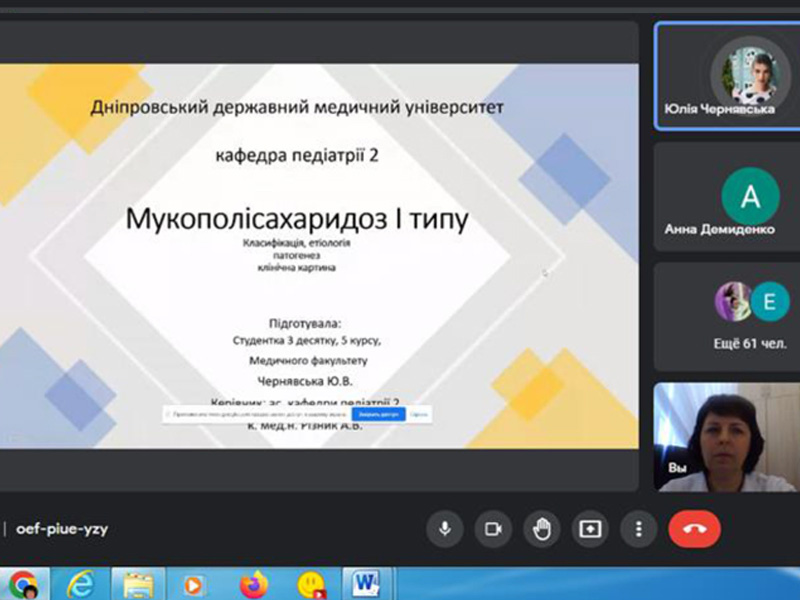800x600 pixels.
Task: Click the text link beside the blue banner button
Action: pyautogui.click(x=419, y=413)
